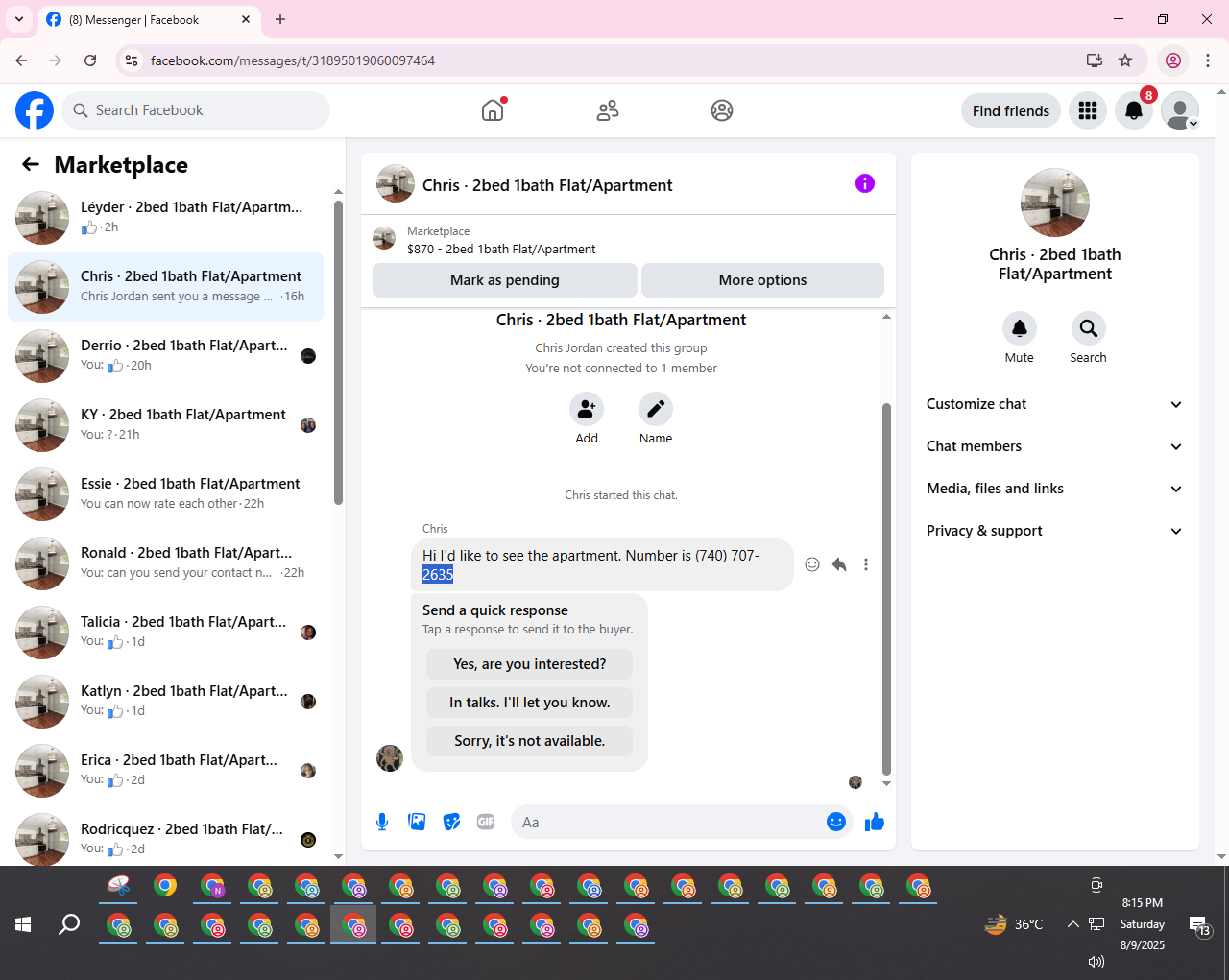Send a thumbs-up like
1229x980 pixels.
(875, 822)
